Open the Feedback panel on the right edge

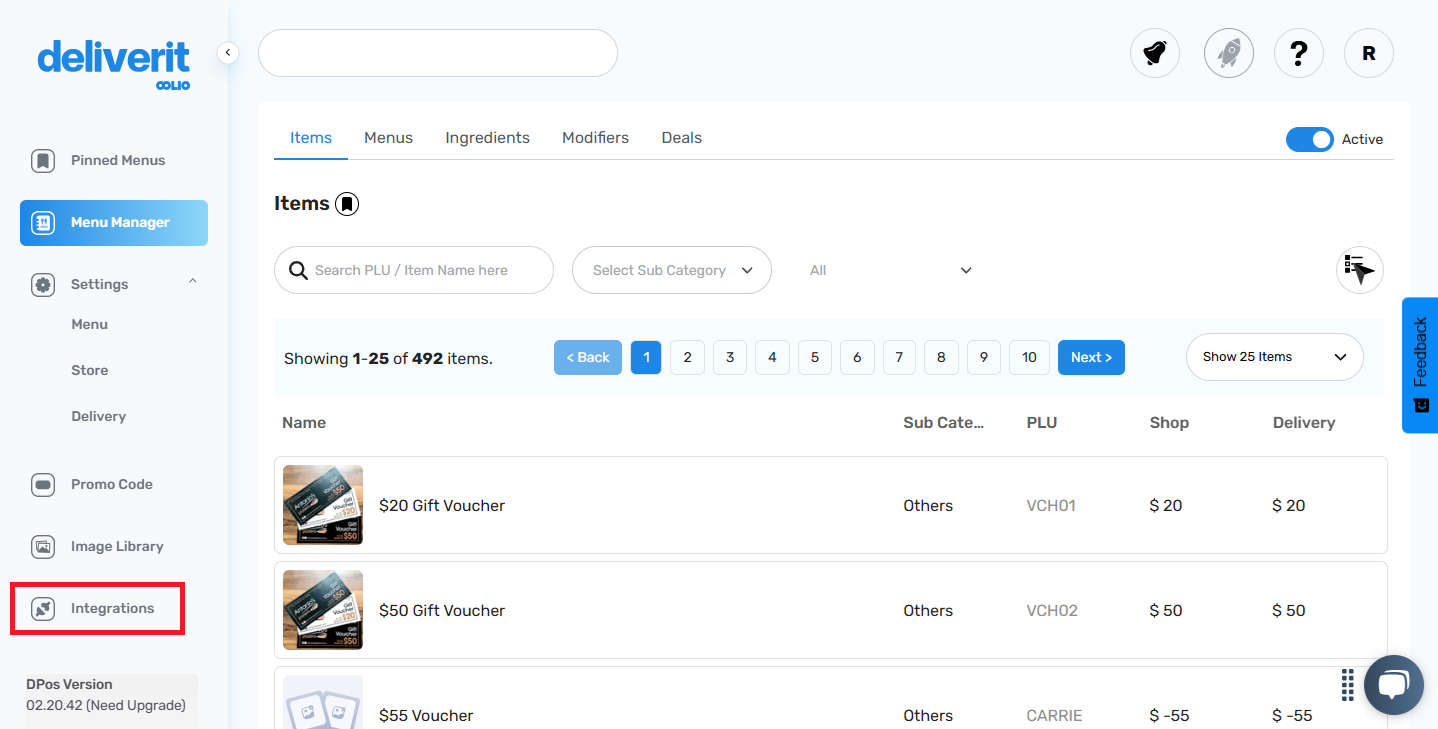1422,364
